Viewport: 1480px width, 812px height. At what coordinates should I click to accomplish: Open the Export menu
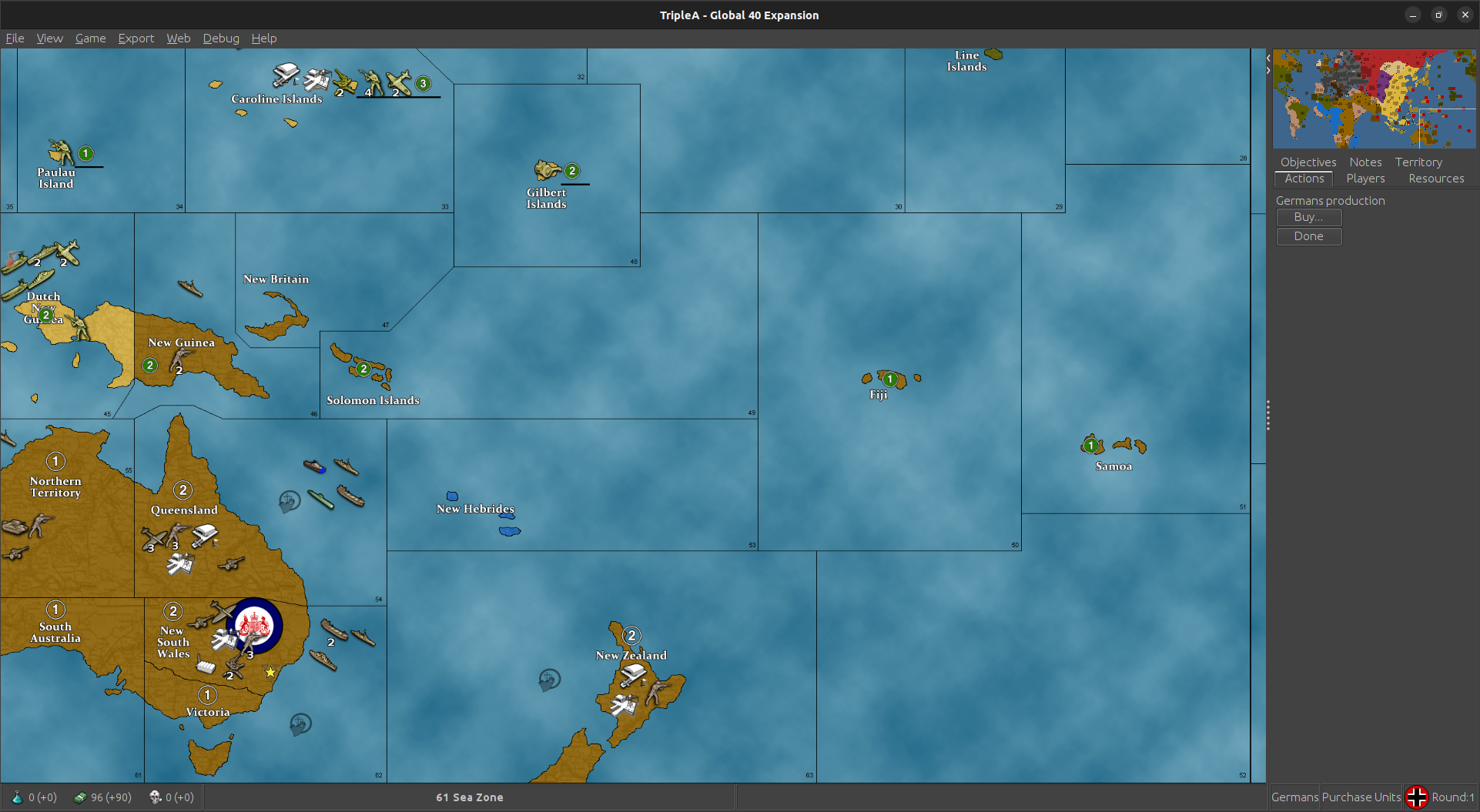tap(136, 38)
